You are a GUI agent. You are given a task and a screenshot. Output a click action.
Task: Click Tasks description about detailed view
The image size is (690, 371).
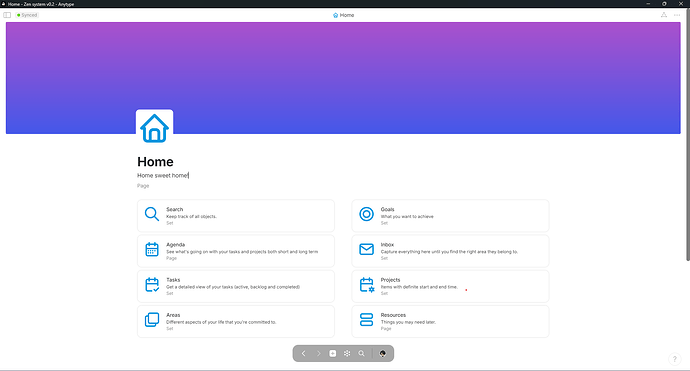[x=233, y=287]
